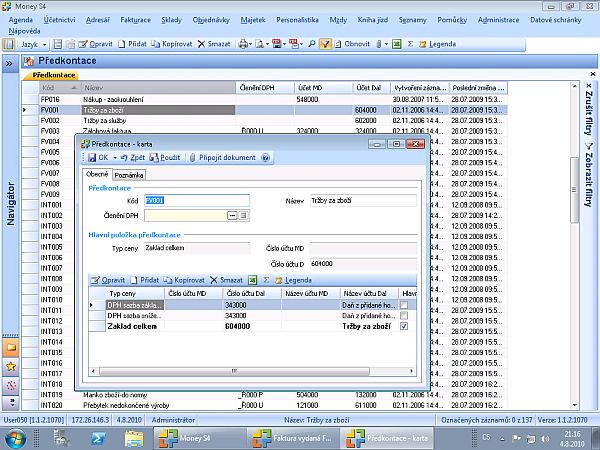Click the first red export icon
The width and height of the screenshot is (600, 450).
[x=277, y=44]
